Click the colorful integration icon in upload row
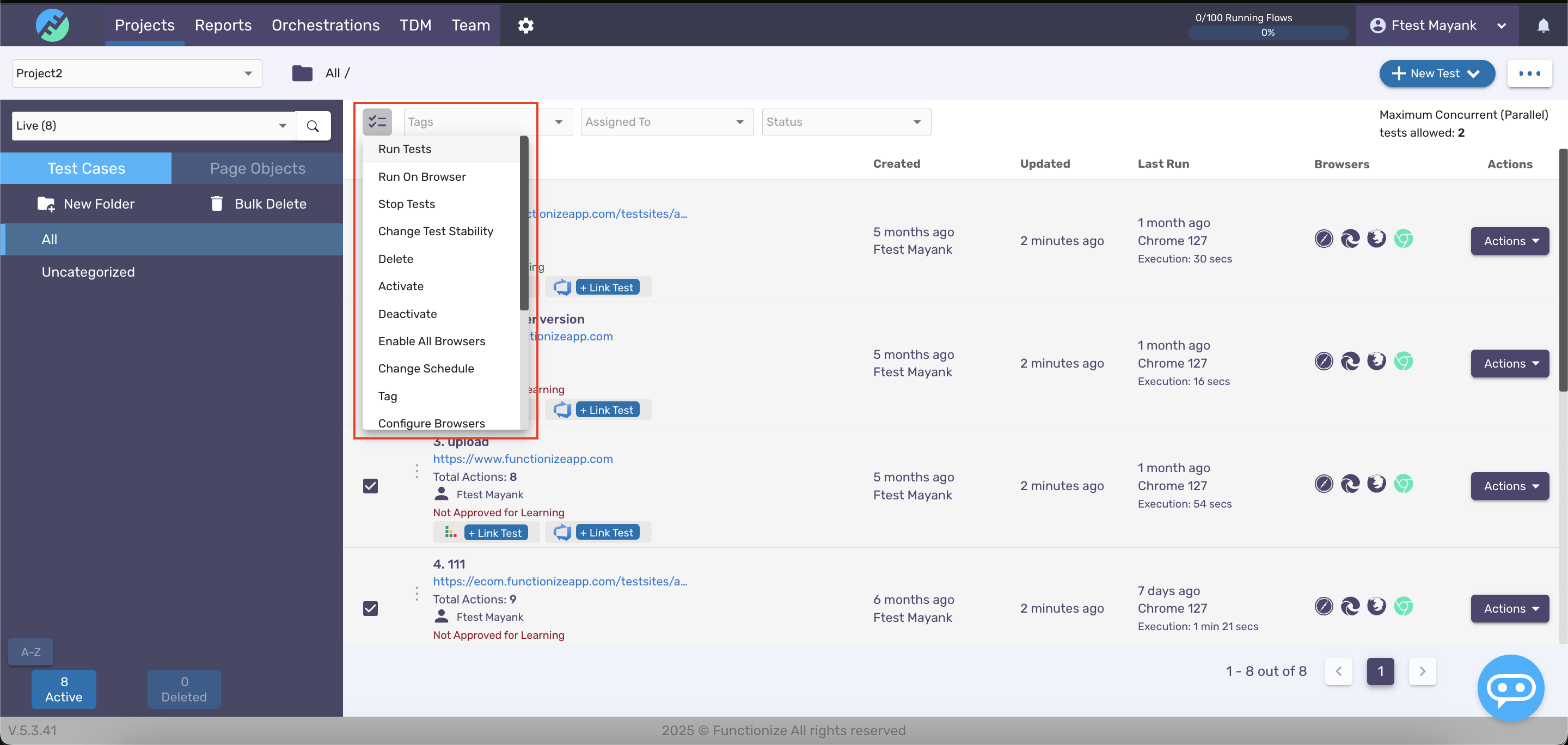This screenshot has height=745, width=1568. 450,533
